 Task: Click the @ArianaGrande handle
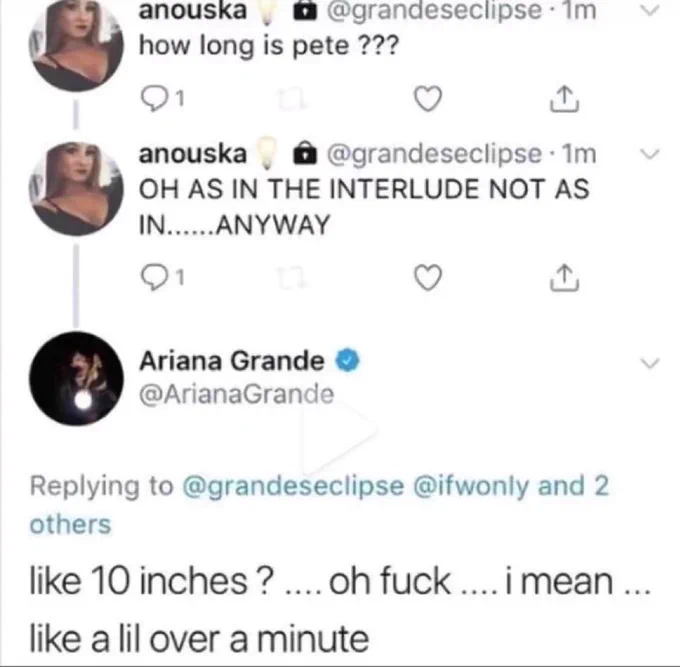(x=237, y=394)
